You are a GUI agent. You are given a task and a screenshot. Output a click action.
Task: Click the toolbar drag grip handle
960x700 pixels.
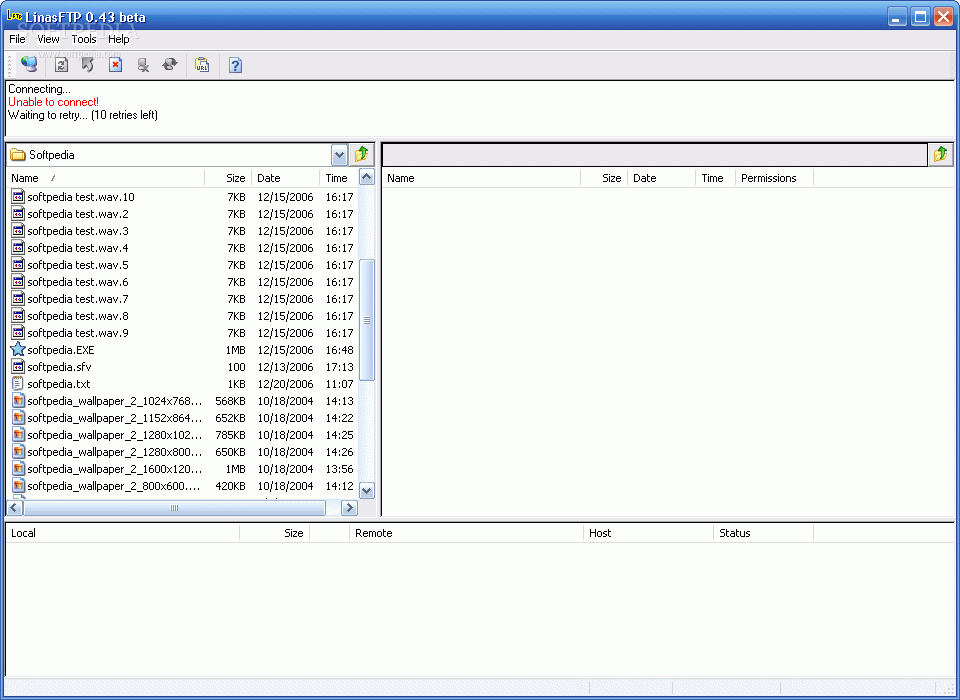(x=9, y=65)
